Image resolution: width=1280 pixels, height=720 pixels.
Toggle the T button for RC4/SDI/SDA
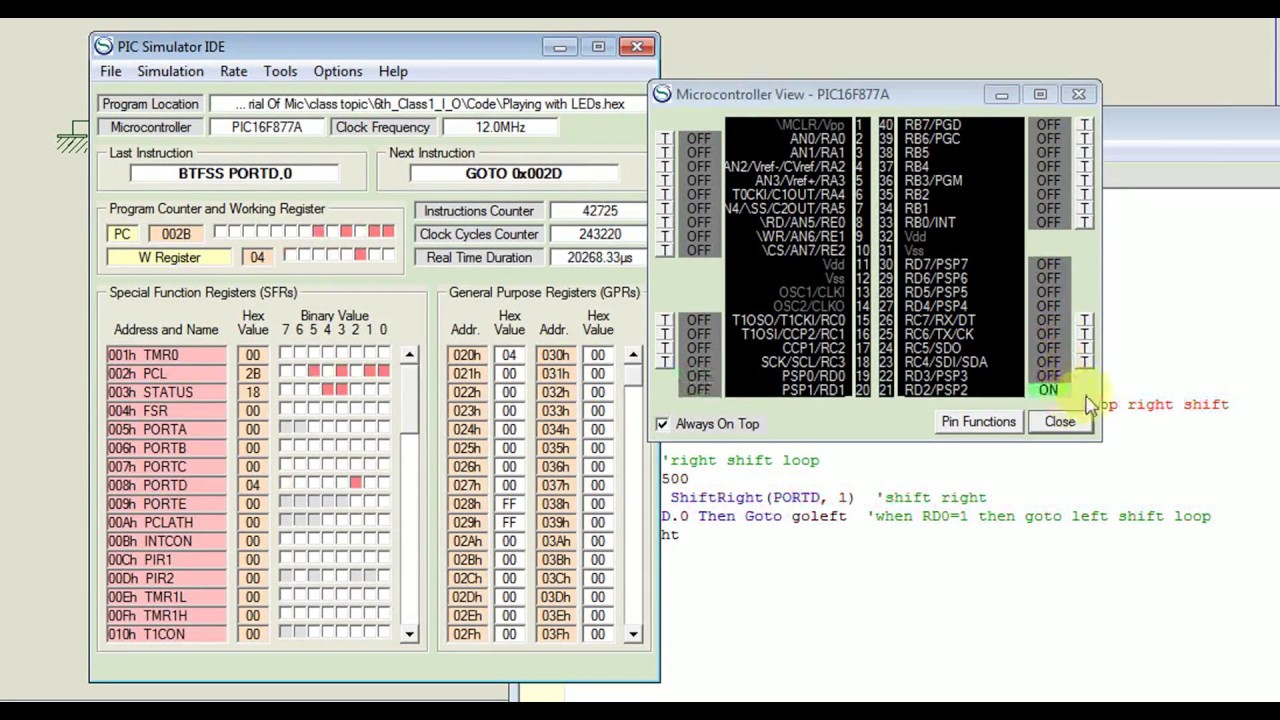(x=1085, y=362)
